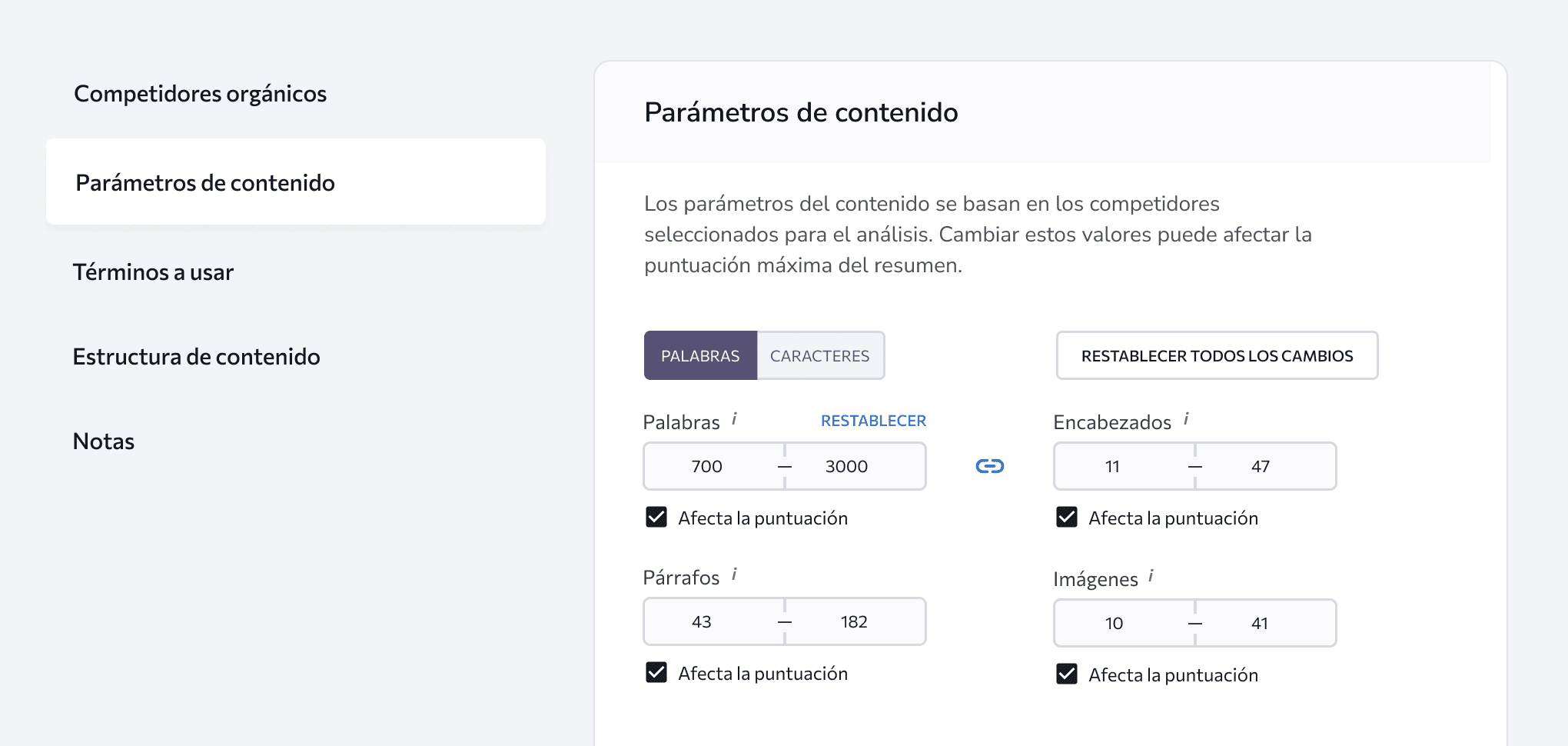
Task: Uncheck Afecta la puntuación under Palabras
Action: coord(656,518)
